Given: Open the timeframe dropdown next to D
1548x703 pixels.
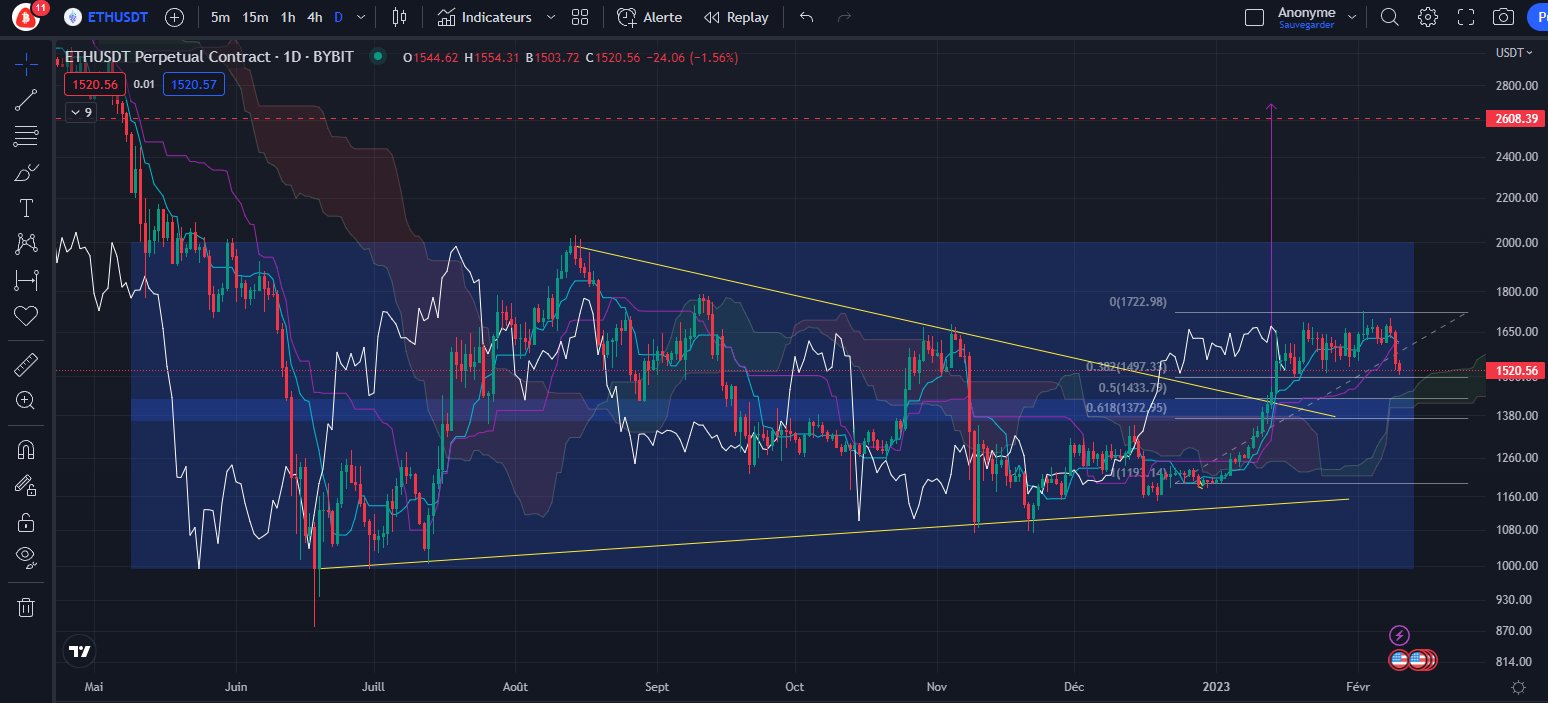Looking at the screenshot, I should coord(360,17).
